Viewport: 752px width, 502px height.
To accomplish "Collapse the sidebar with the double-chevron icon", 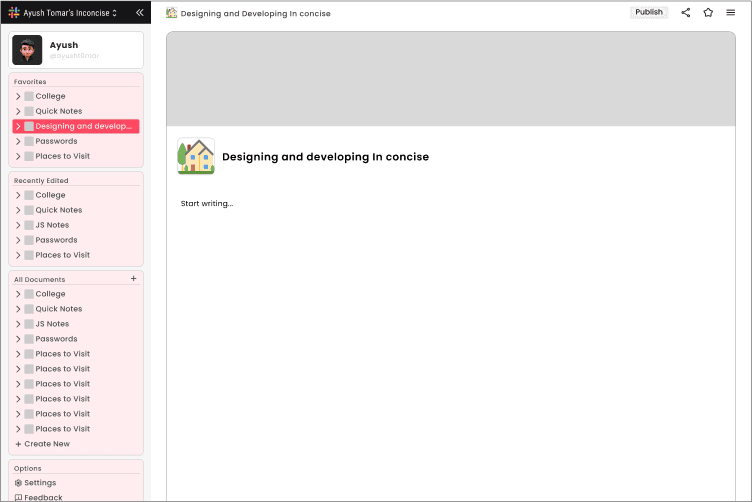I will tap(140, 12).
